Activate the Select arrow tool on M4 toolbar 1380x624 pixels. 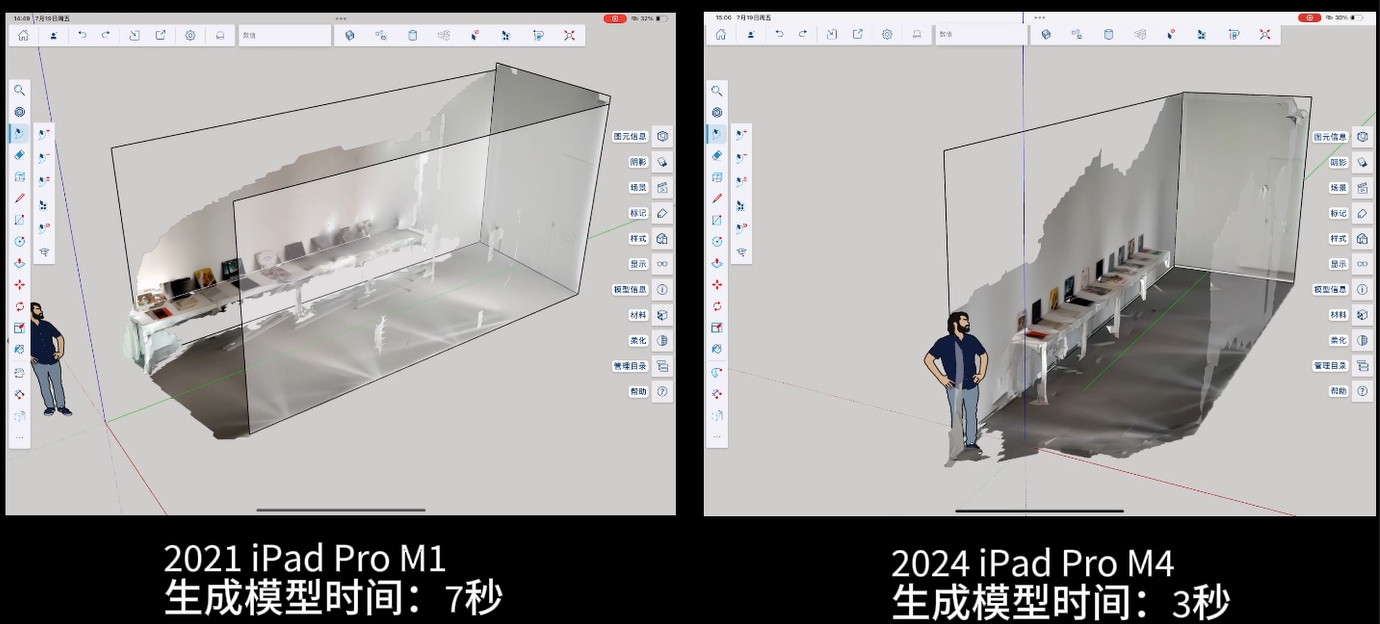[x=717, y=133]
